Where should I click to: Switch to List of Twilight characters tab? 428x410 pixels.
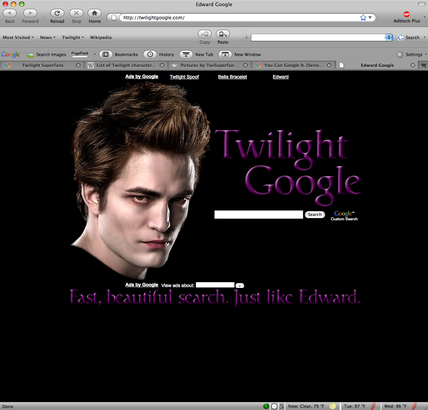(x=125, y=65)
